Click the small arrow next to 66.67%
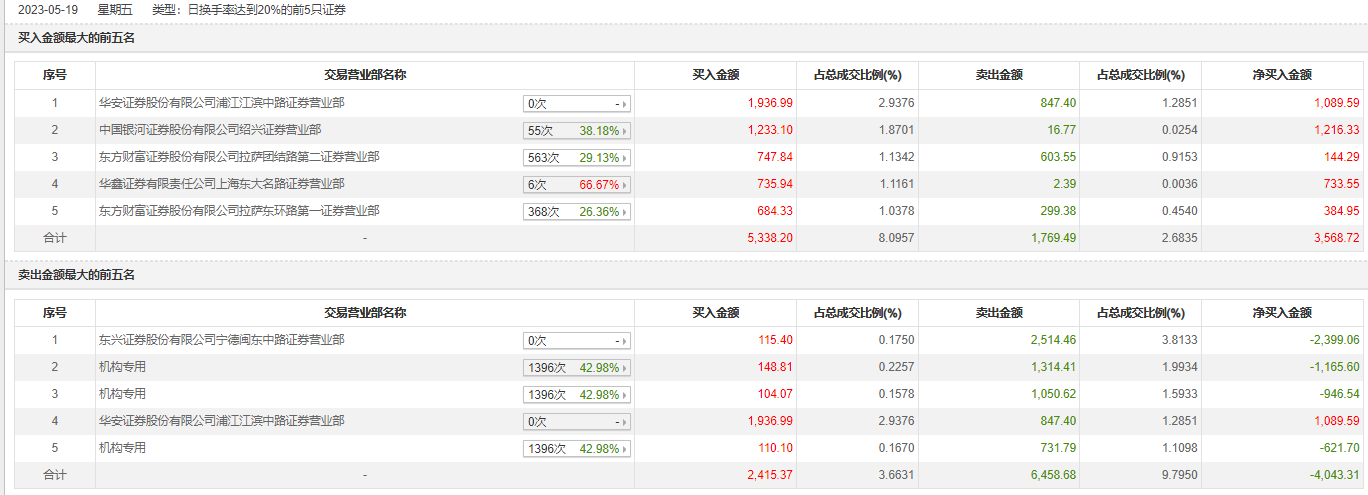Image resolution: width=1368 pixels, height=495 pixels. [x=627, y=185]
